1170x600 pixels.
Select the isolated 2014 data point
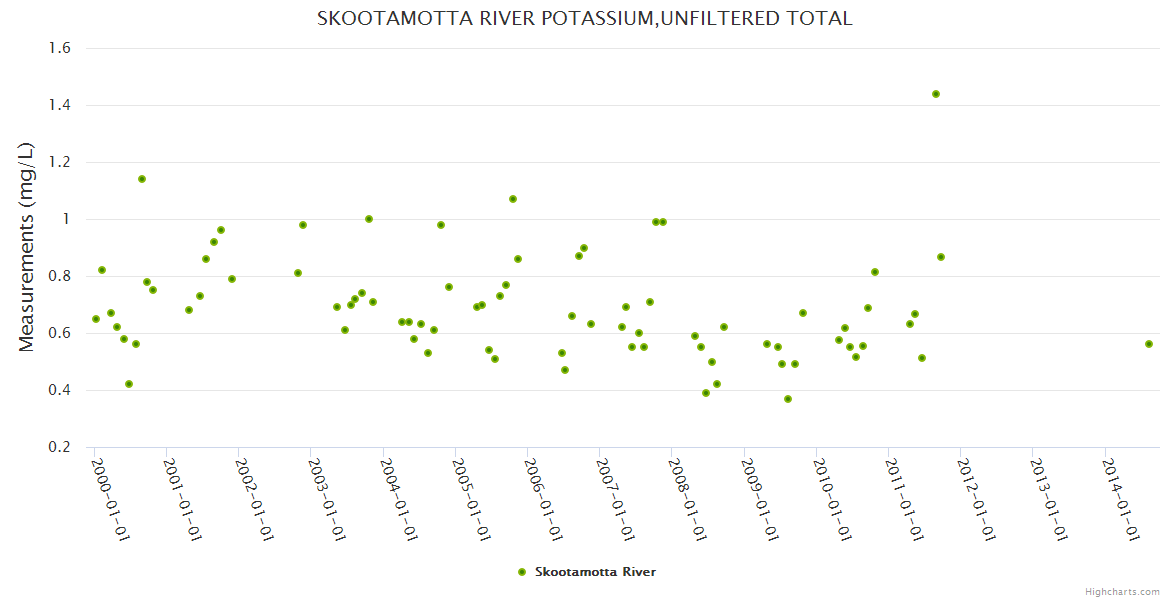tap(1149, 344)
